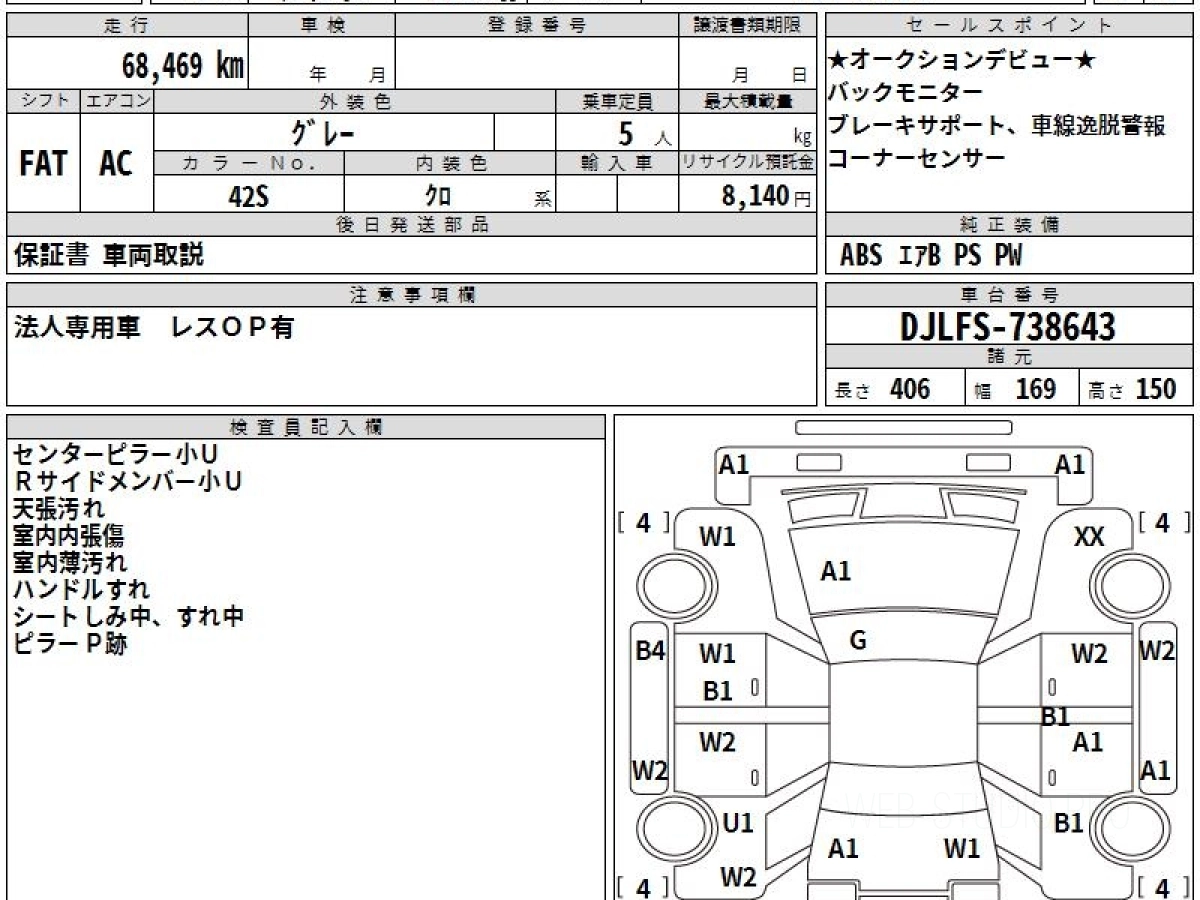Click the mileage value 68,469 km
The width and height of the screenshot is (1200, 900).
coord(183,66)
